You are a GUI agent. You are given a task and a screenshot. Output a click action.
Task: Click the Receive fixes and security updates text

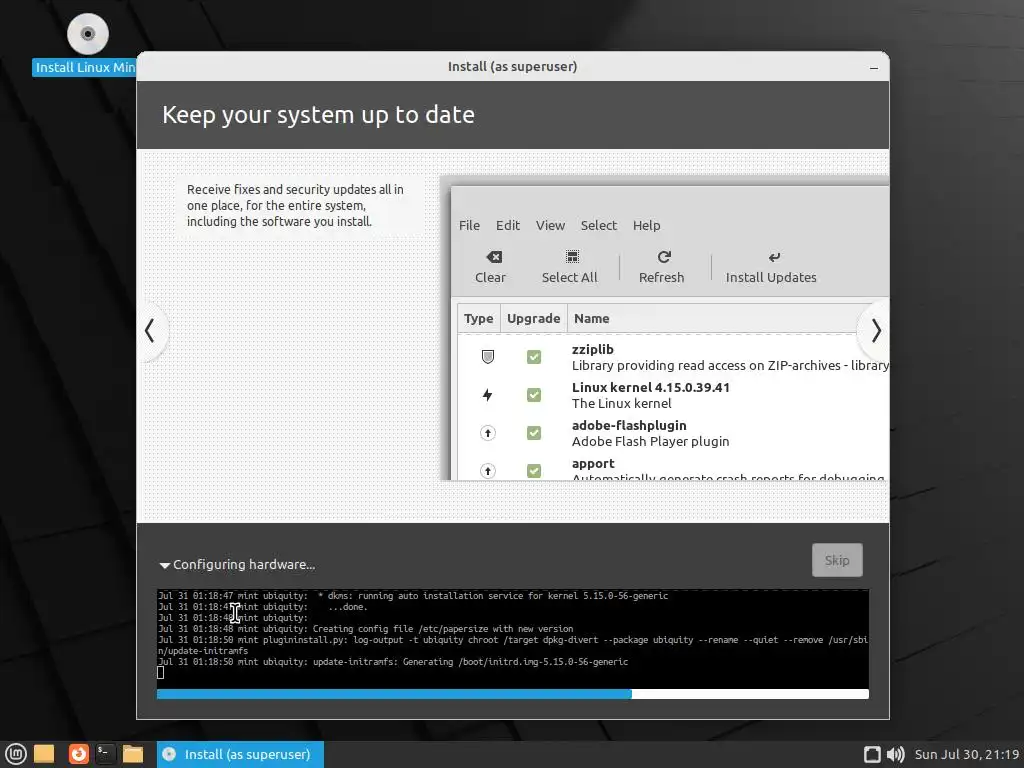tap(295, 206)
